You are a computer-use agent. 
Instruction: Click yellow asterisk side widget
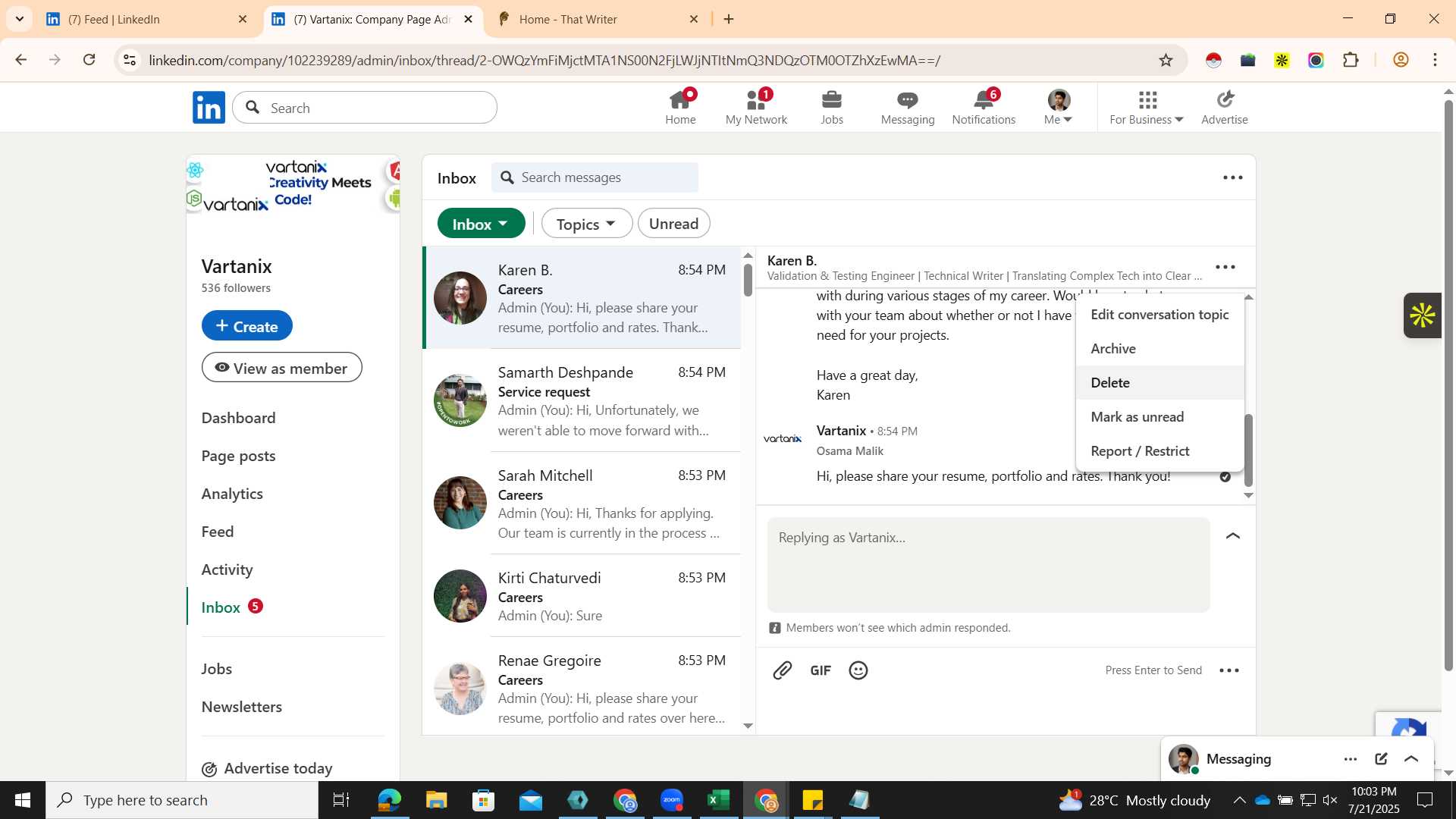click(1423, 315)
